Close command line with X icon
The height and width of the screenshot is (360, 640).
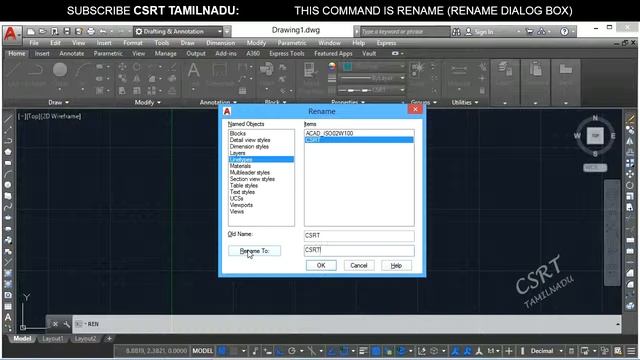click(55, 324)
